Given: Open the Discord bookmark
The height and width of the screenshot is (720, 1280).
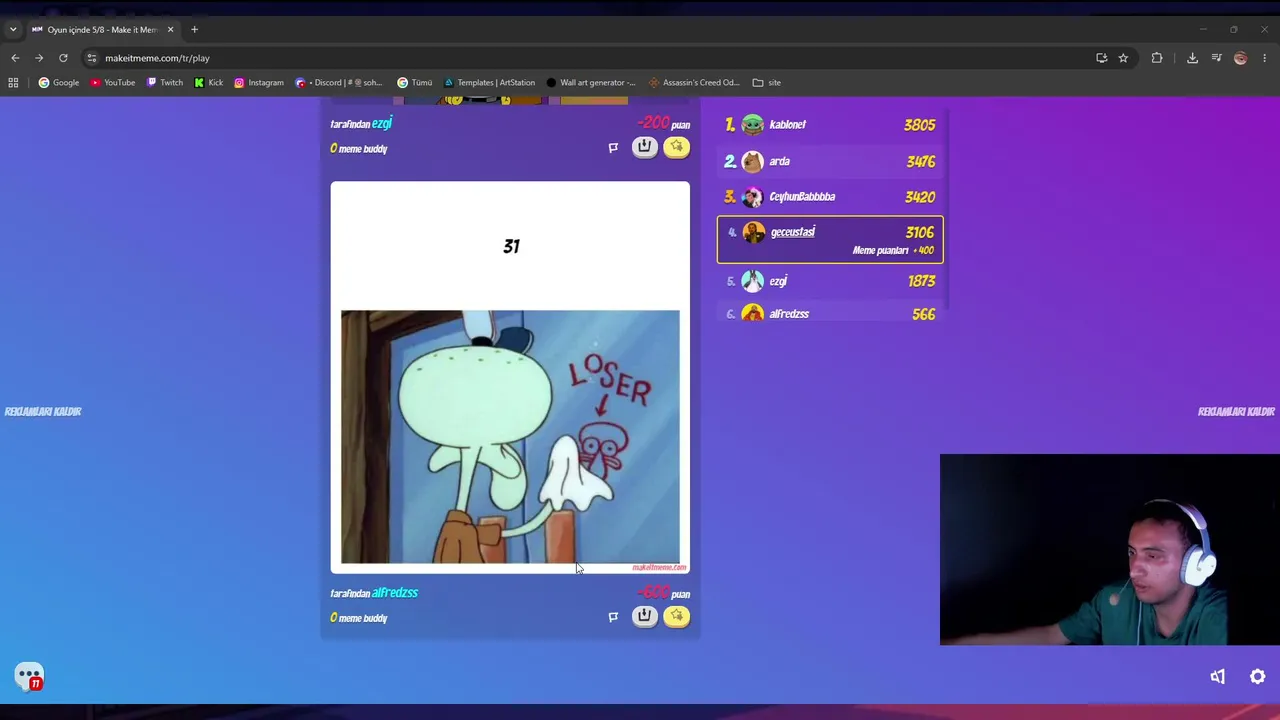Looking at the screenshot, I should coord(340,83).
